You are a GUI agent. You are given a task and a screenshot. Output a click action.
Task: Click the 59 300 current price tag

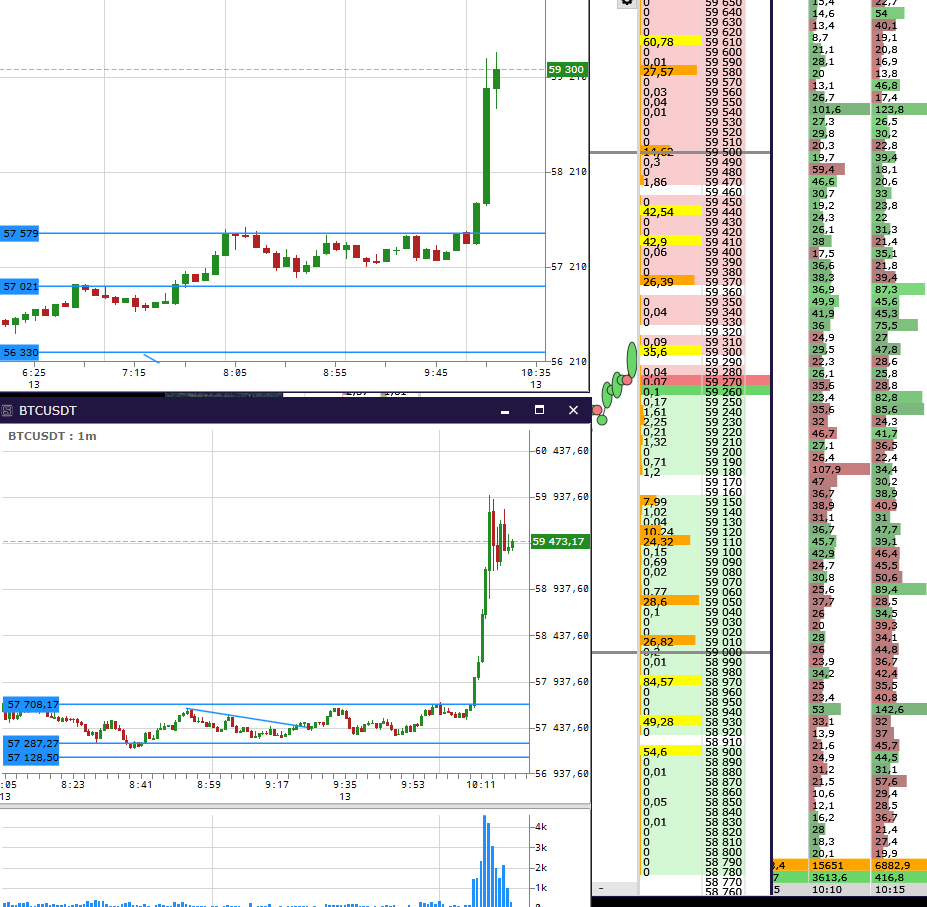[x=568, y=70]
